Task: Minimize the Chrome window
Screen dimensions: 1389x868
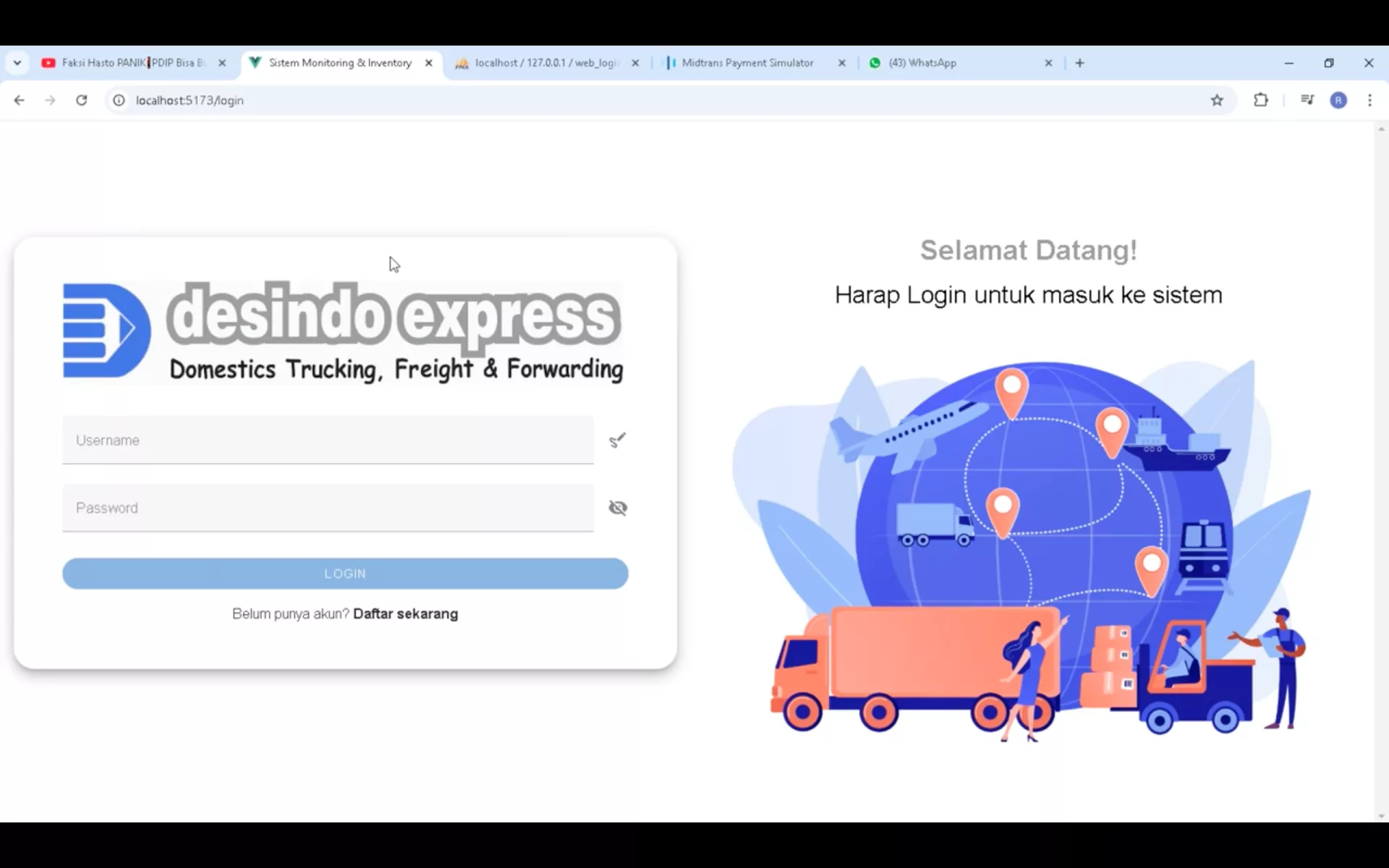Action: pyautogui.click(x=1288, y=63)
